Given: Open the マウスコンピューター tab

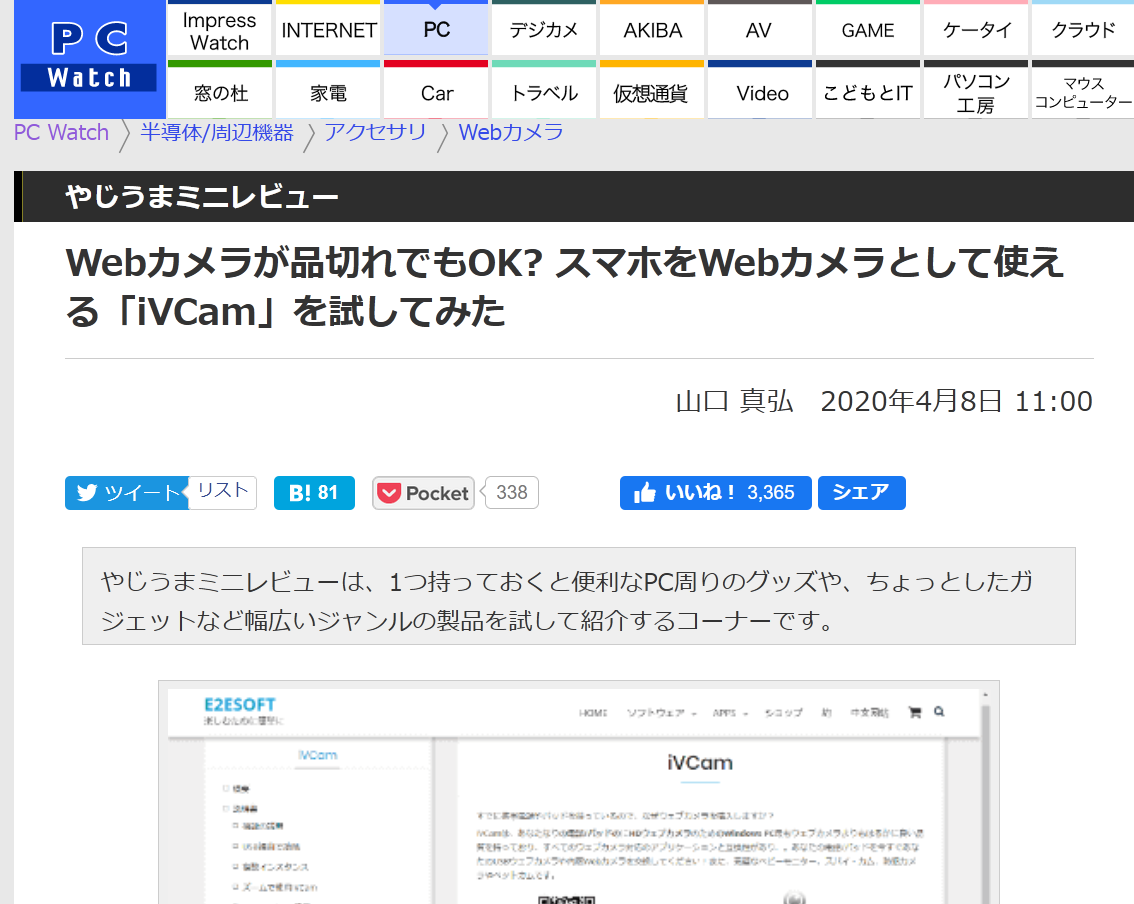Looking at the screenshot, I should [x=1083, y=90].
